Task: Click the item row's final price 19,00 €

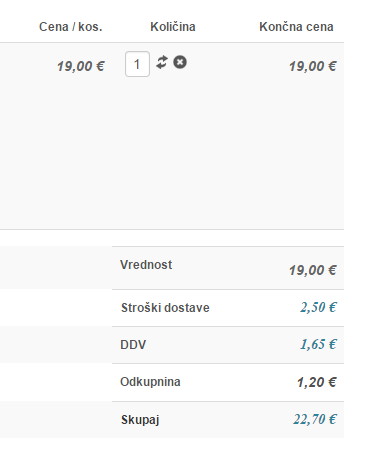Action: (x=313, y=66)
